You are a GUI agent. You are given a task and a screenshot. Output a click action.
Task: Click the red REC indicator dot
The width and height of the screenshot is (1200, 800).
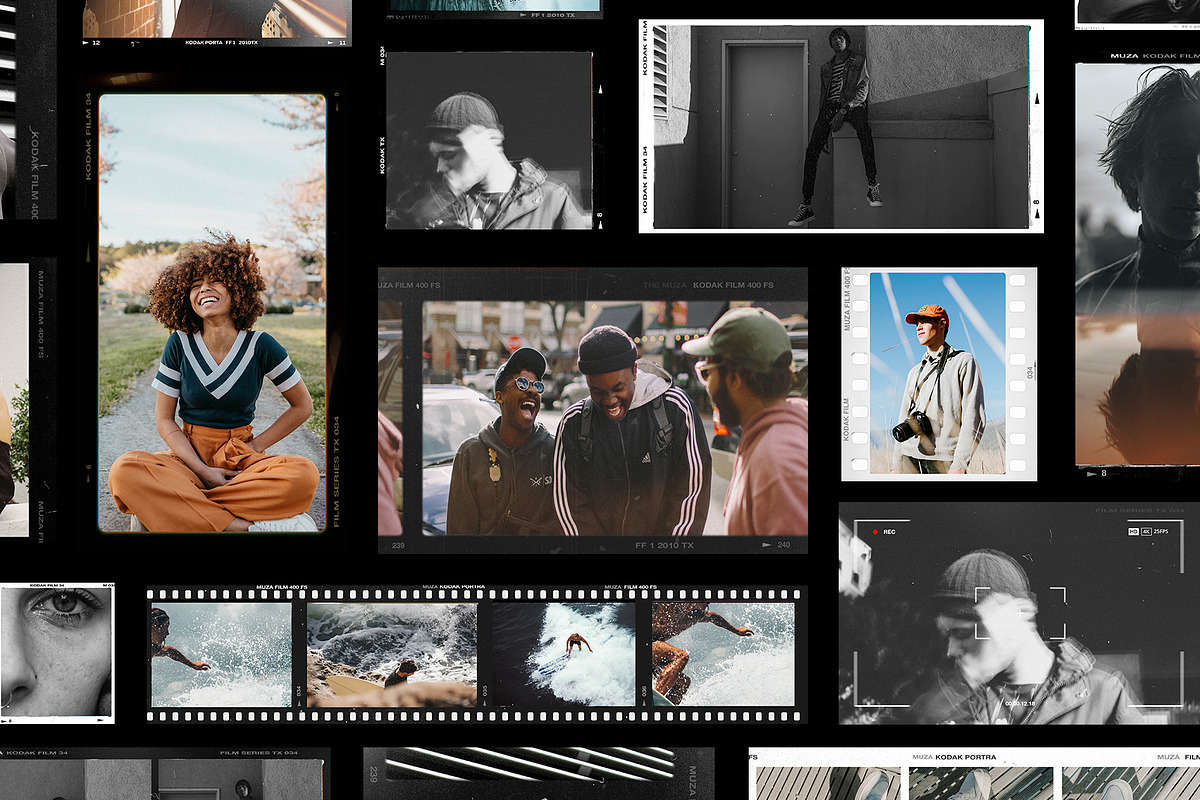point(874,532)
